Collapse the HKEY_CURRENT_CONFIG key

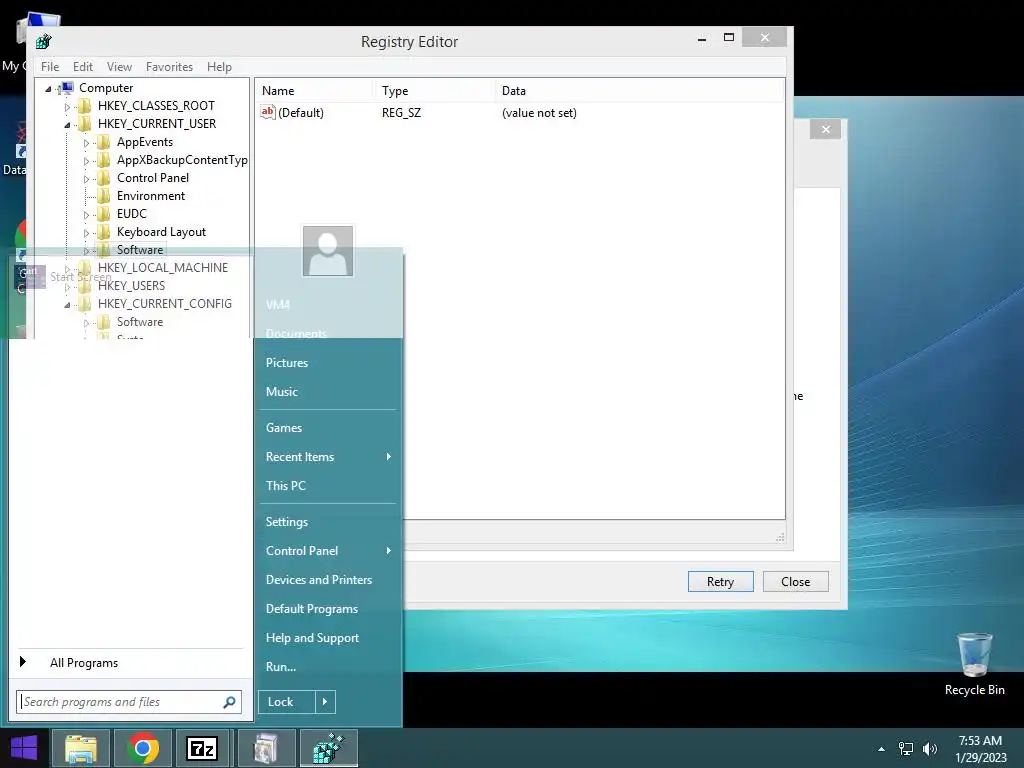click(67, 305)
